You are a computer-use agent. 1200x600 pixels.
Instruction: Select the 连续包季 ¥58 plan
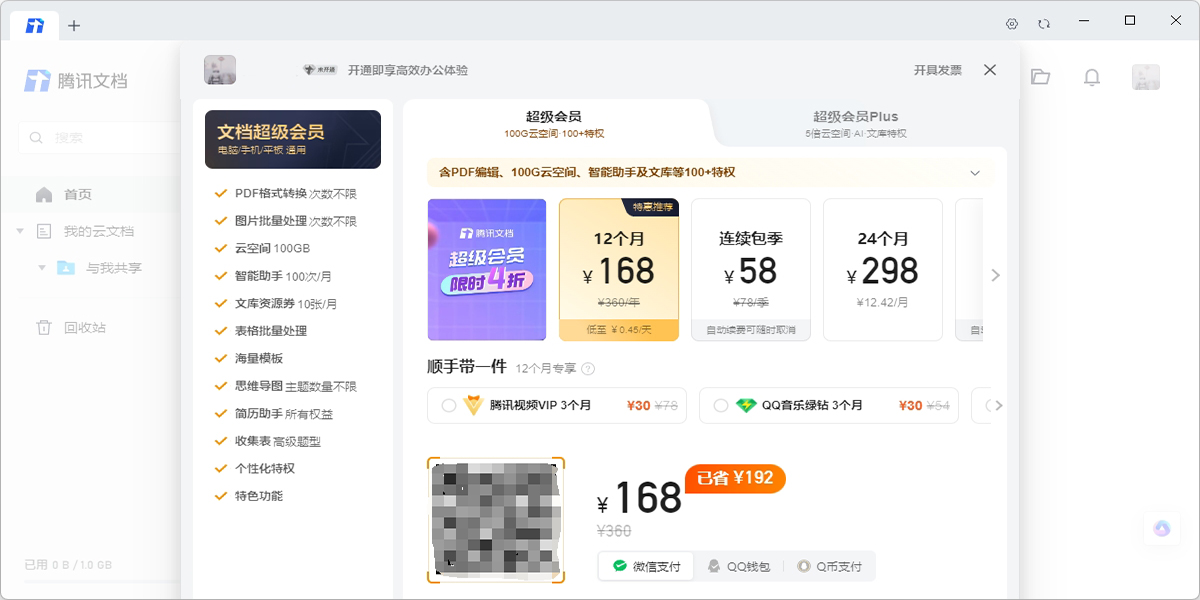click(x=751, y=270)
